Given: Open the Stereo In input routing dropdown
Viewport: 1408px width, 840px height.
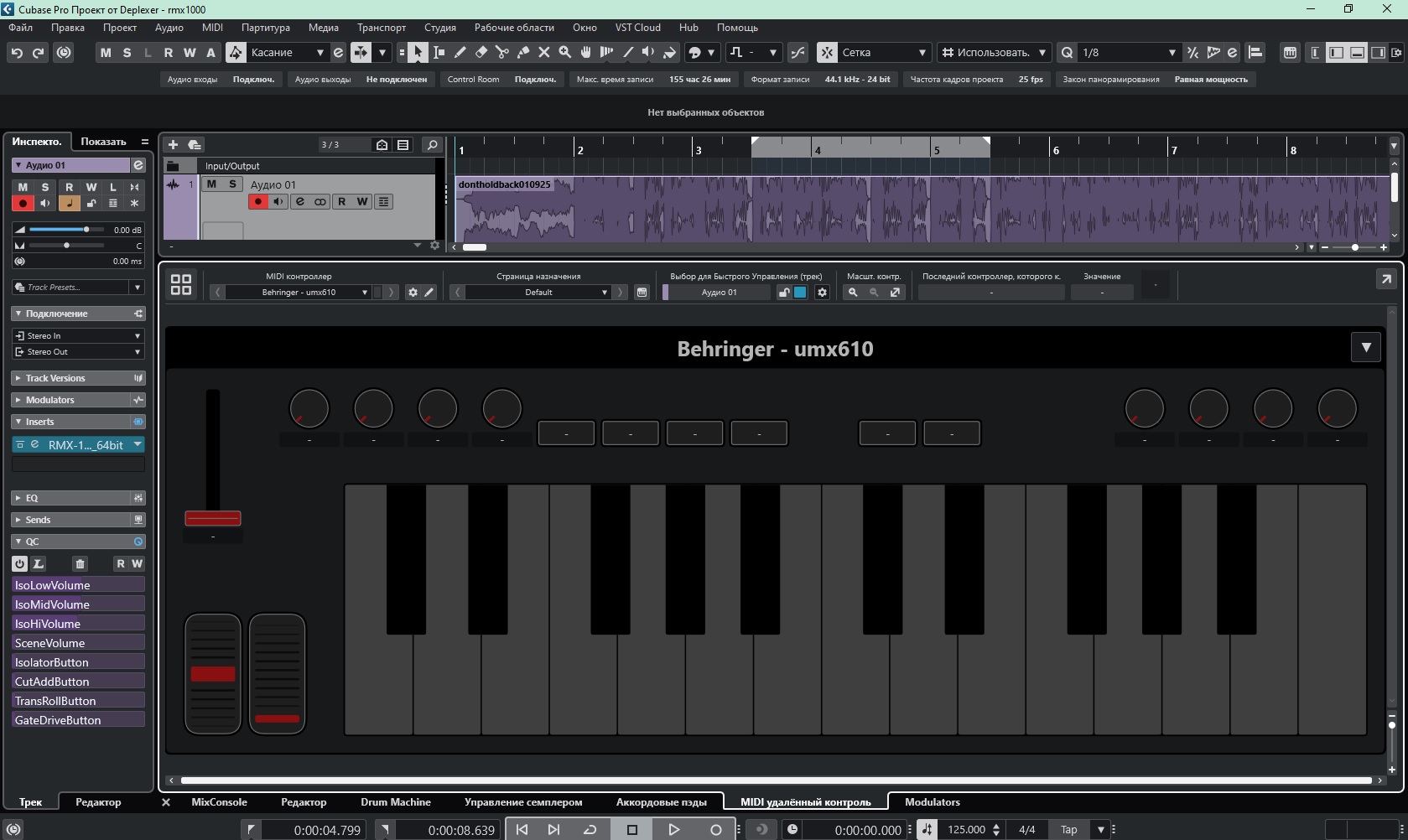Looking at the screenshot, I should tap(78, 335).
